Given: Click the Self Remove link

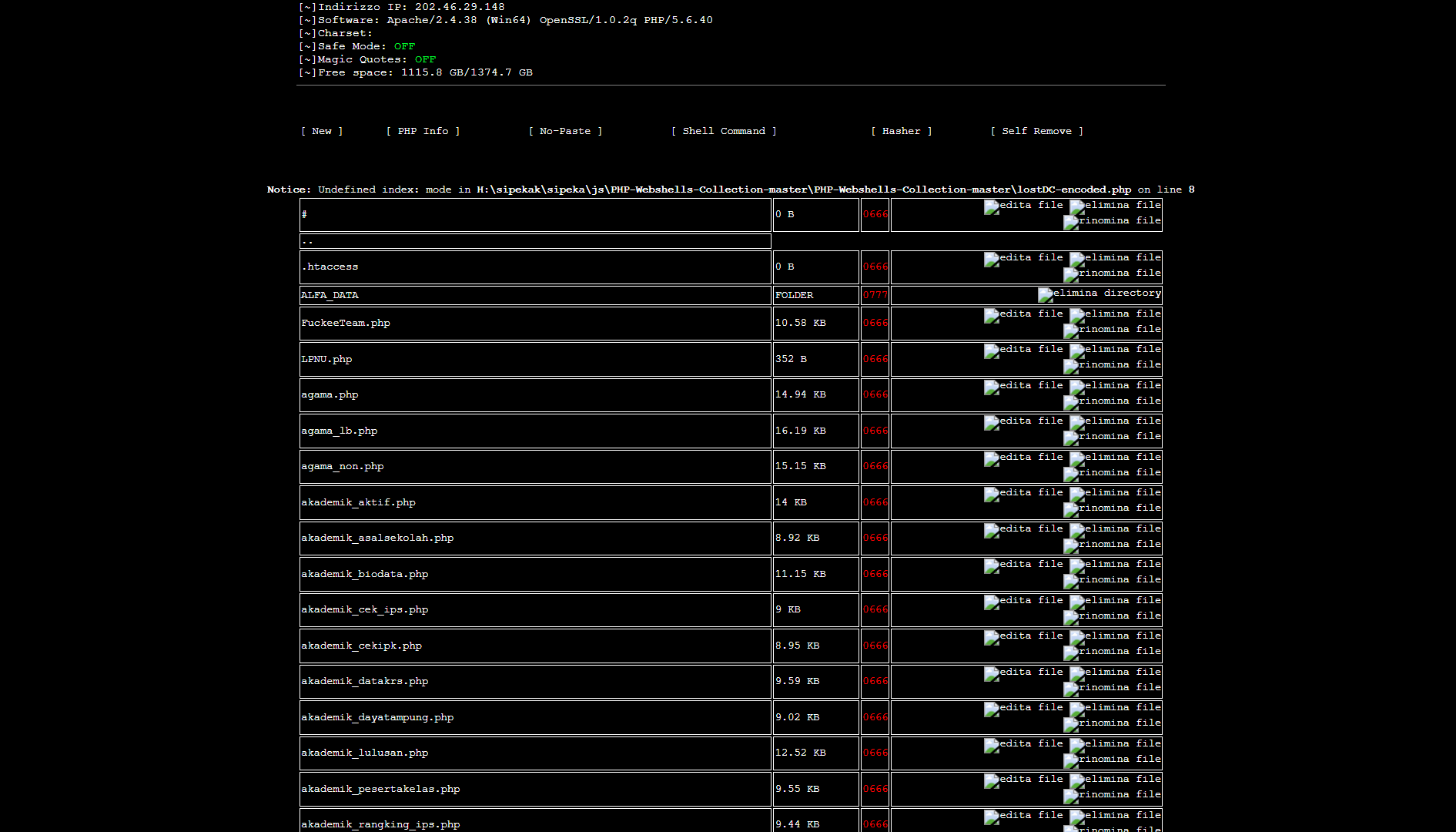Looking at the screenshot, I should pyautogui.click(x=1036, y=131).
